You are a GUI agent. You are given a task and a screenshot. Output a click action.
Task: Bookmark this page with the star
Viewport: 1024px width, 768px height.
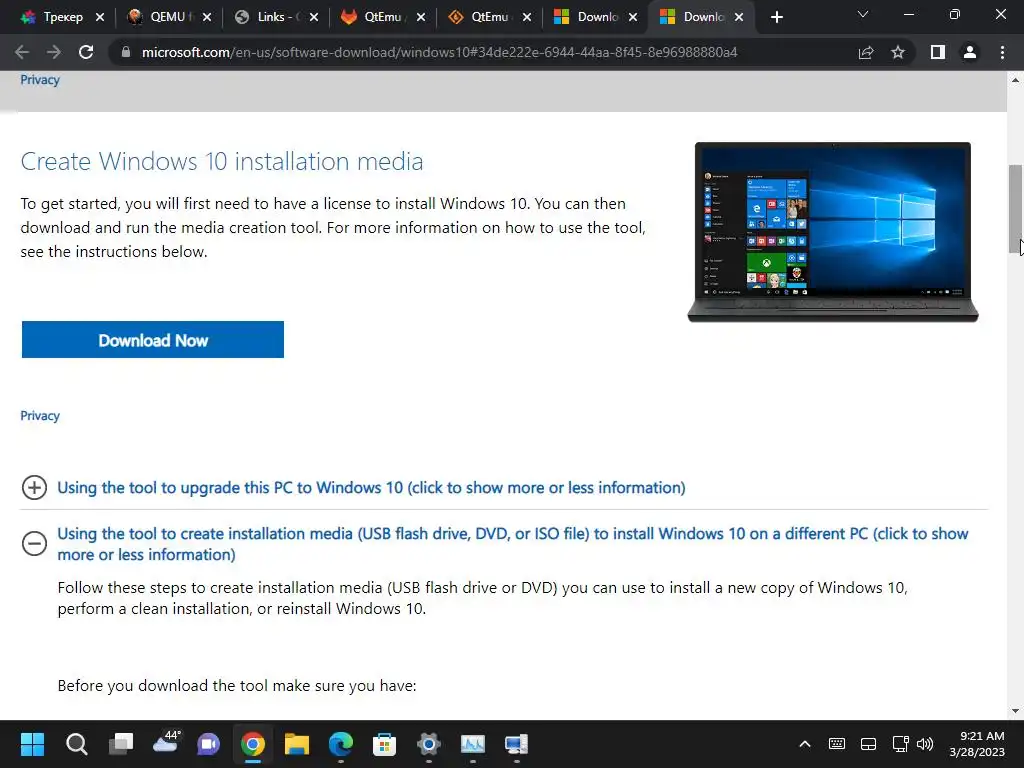(898, 52)
